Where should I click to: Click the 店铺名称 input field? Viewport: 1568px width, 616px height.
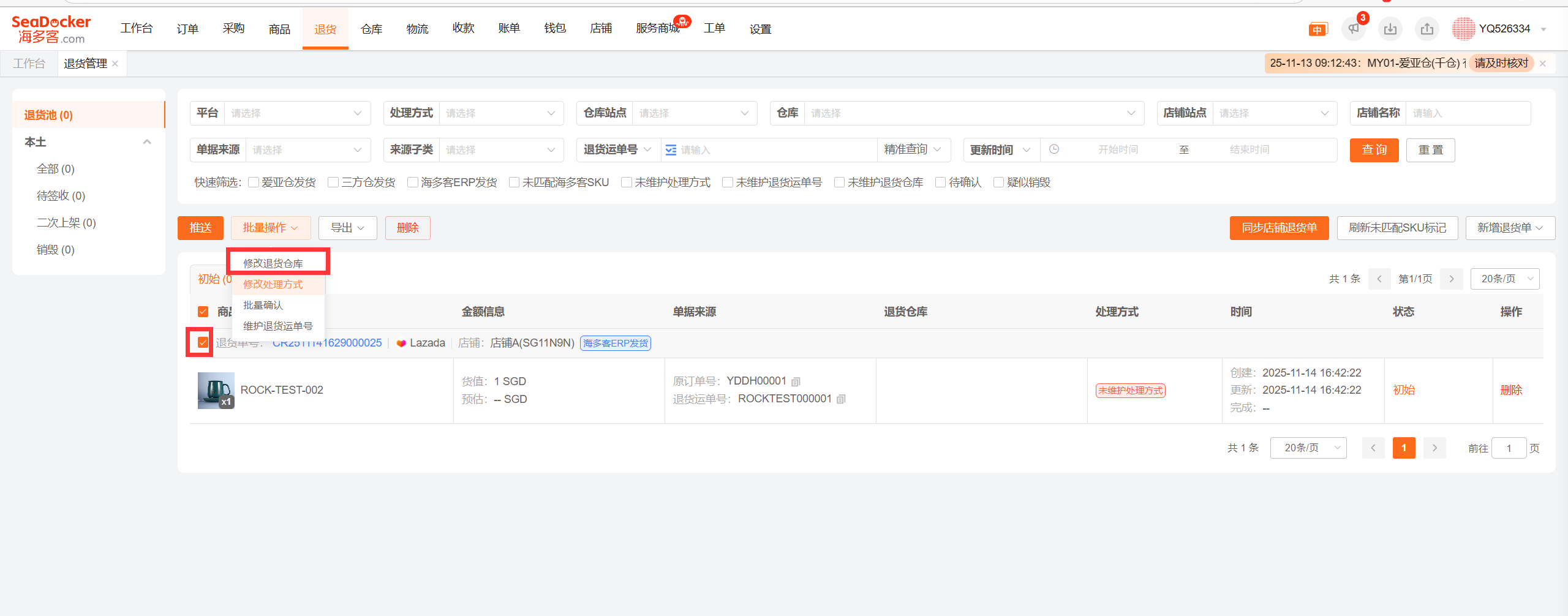(x=1467, y=113)
